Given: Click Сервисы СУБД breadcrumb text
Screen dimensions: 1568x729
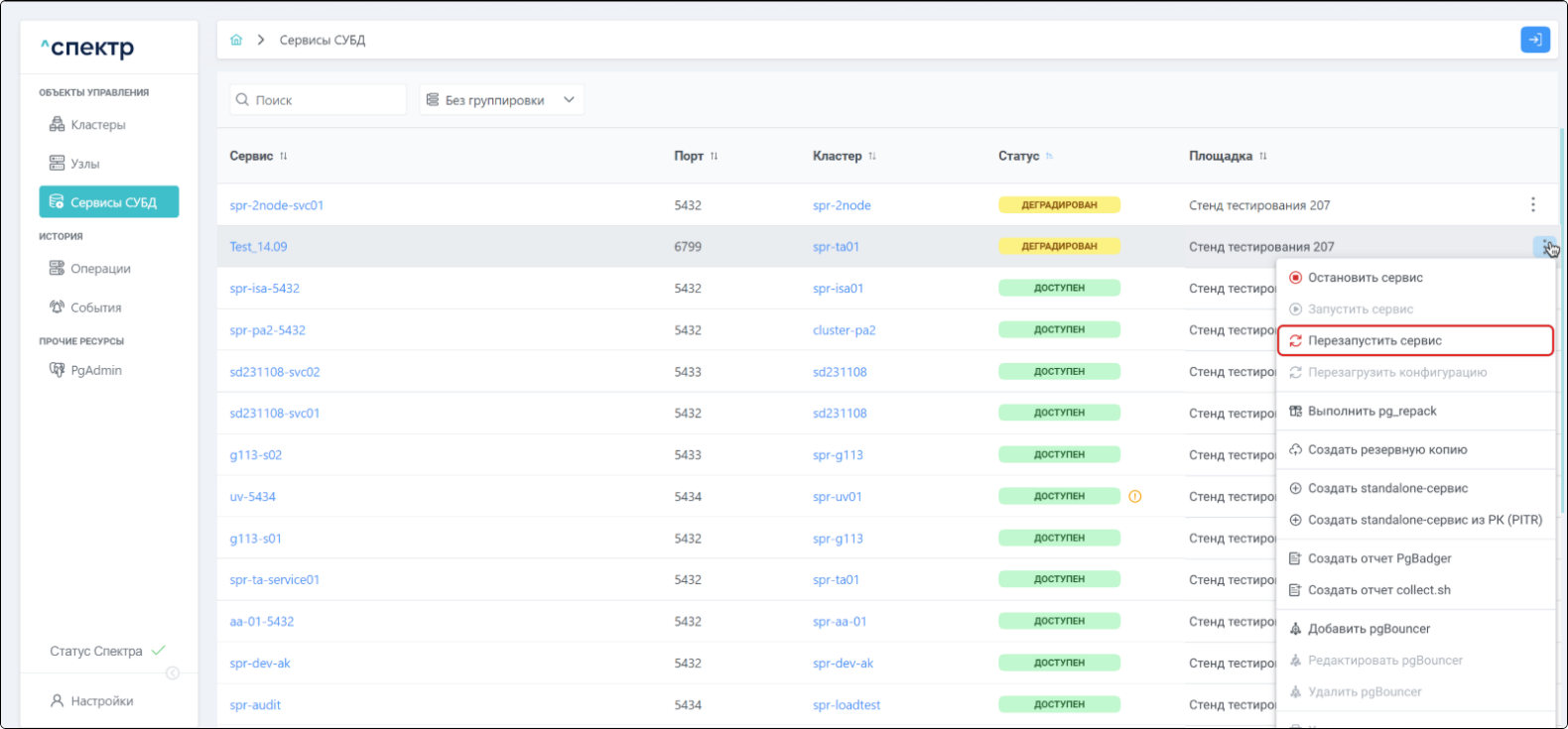Looking at the screenshot, I should (323, 40).
